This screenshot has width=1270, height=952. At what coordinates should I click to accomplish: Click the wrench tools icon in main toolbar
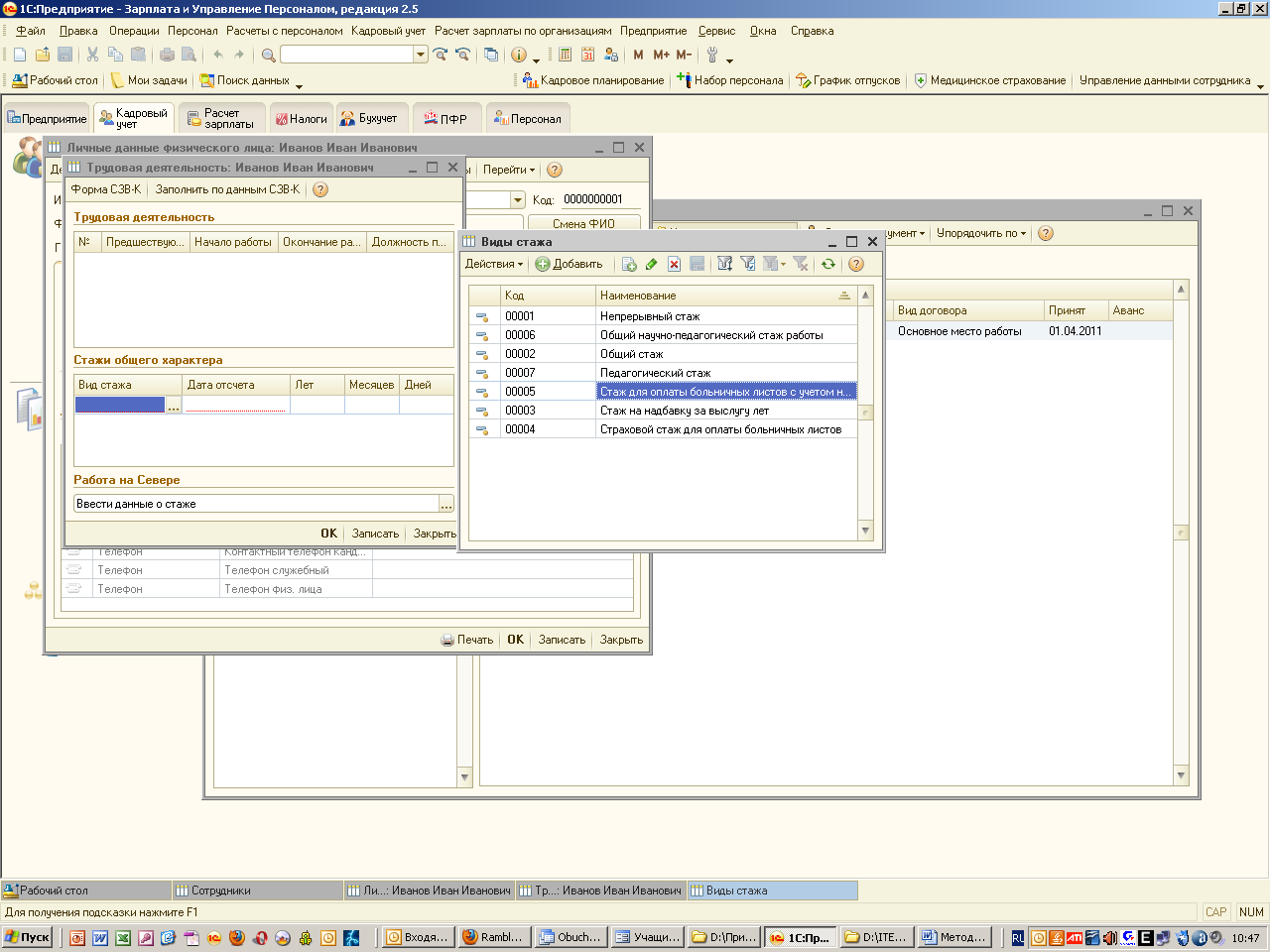pyautogui.click(x=711, y=55)
